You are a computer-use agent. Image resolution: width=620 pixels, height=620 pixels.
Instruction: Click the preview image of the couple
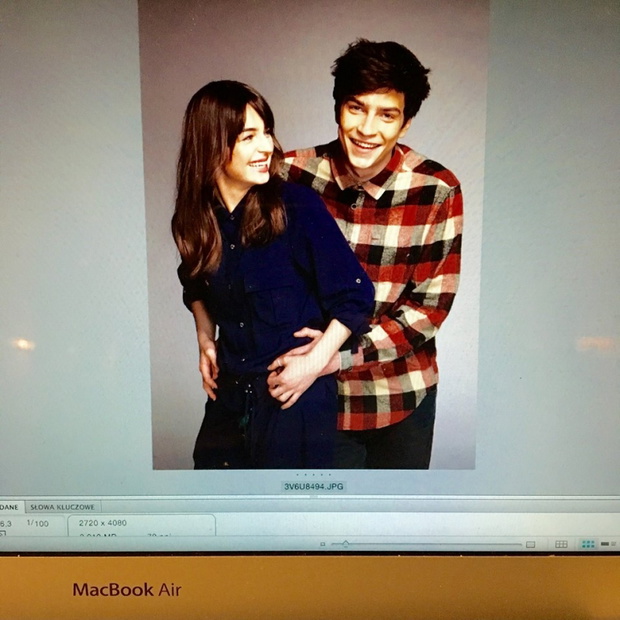click(x=313, y=235)
